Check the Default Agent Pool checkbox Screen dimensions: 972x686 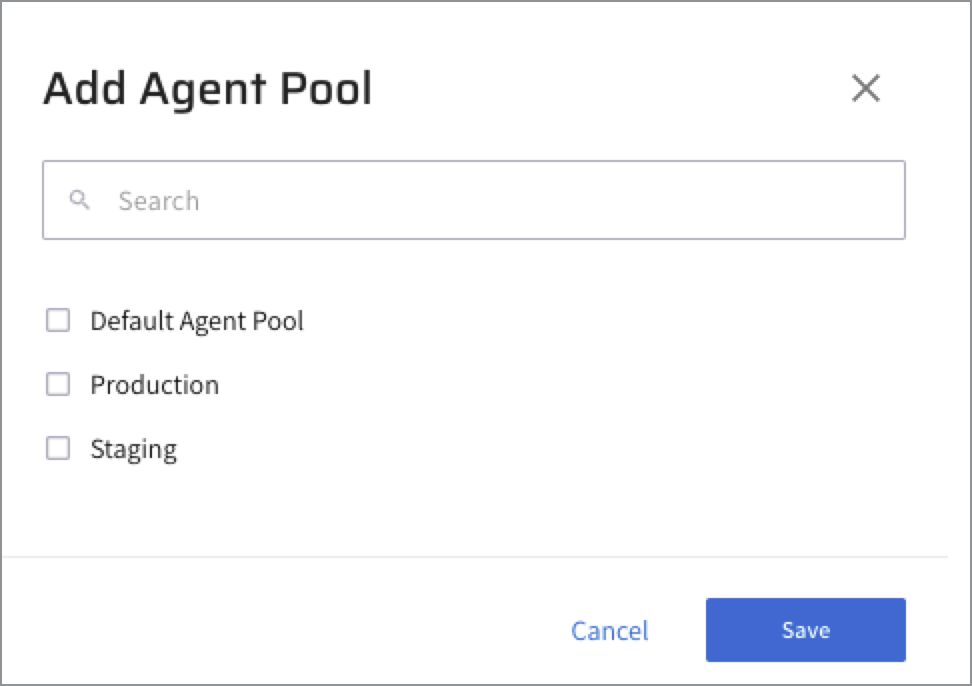click(59, 321)
